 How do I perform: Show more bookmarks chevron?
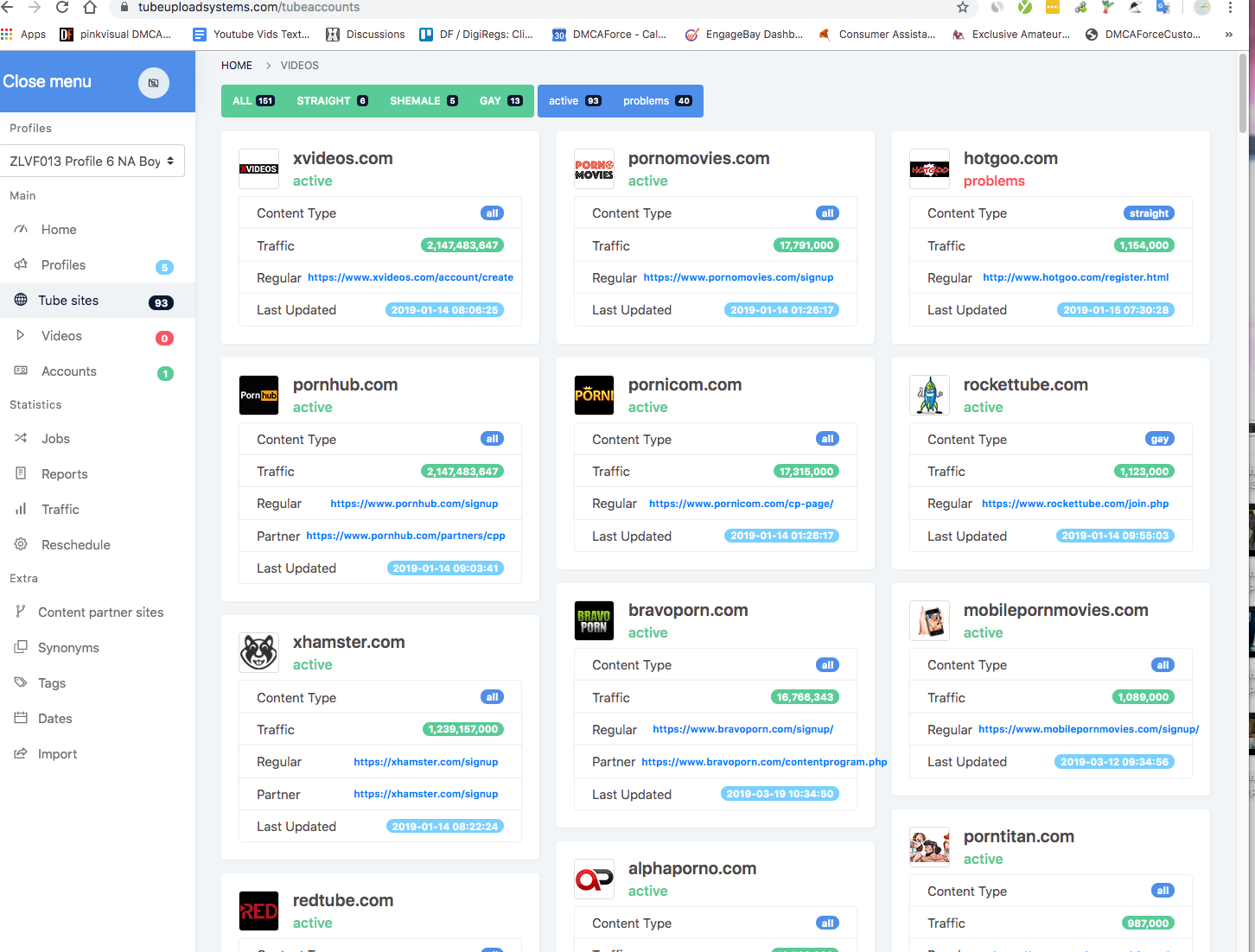click(1229, 35)
